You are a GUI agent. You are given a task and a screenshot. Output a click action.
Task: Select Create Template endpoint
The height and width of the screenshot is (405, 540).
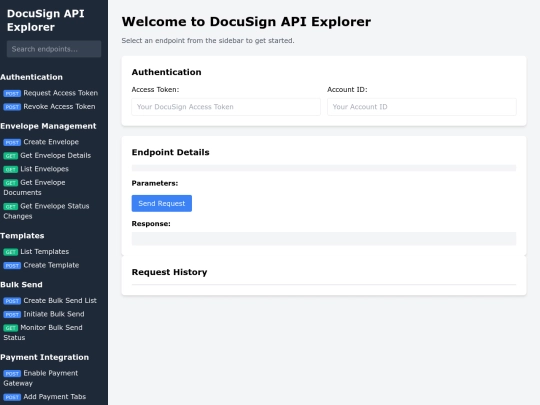coord(41,265)
